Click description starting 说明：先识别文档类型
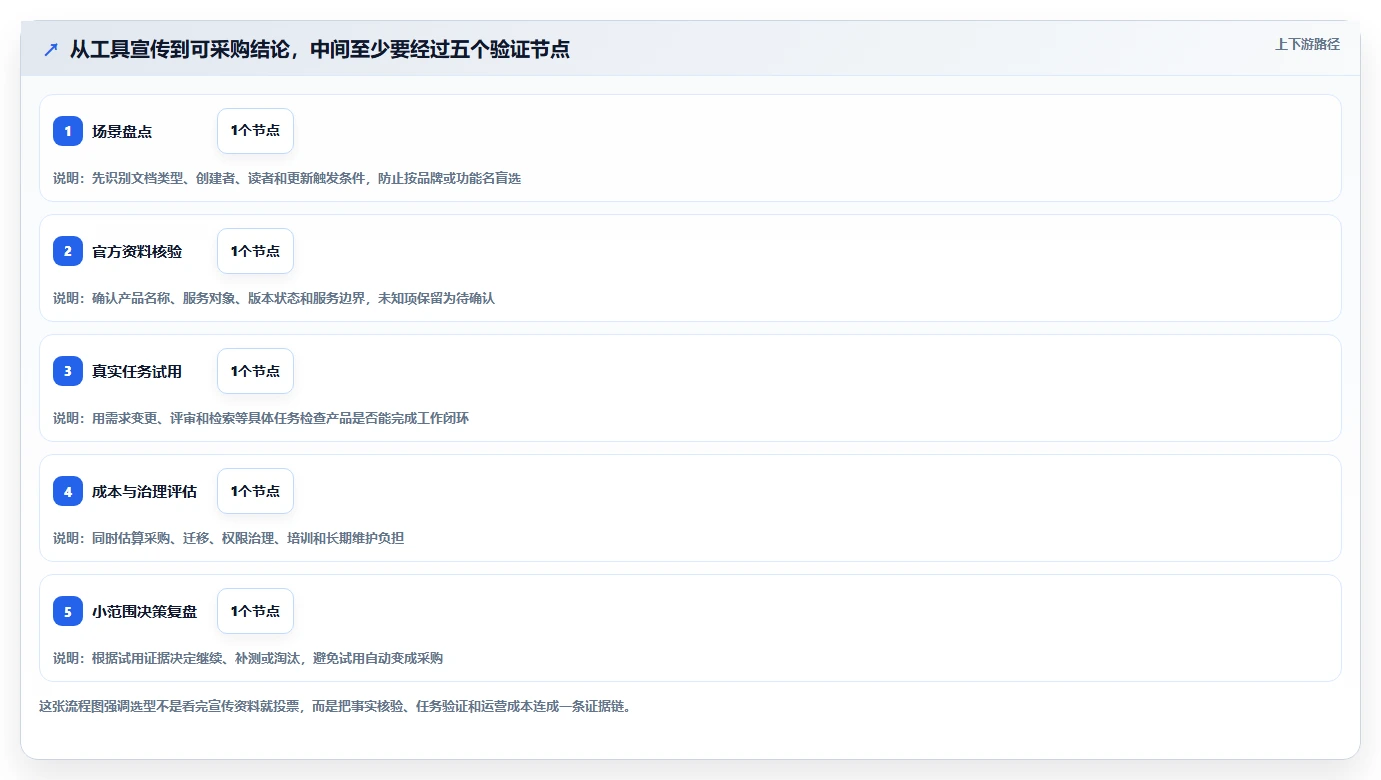 tap(287, 178)
